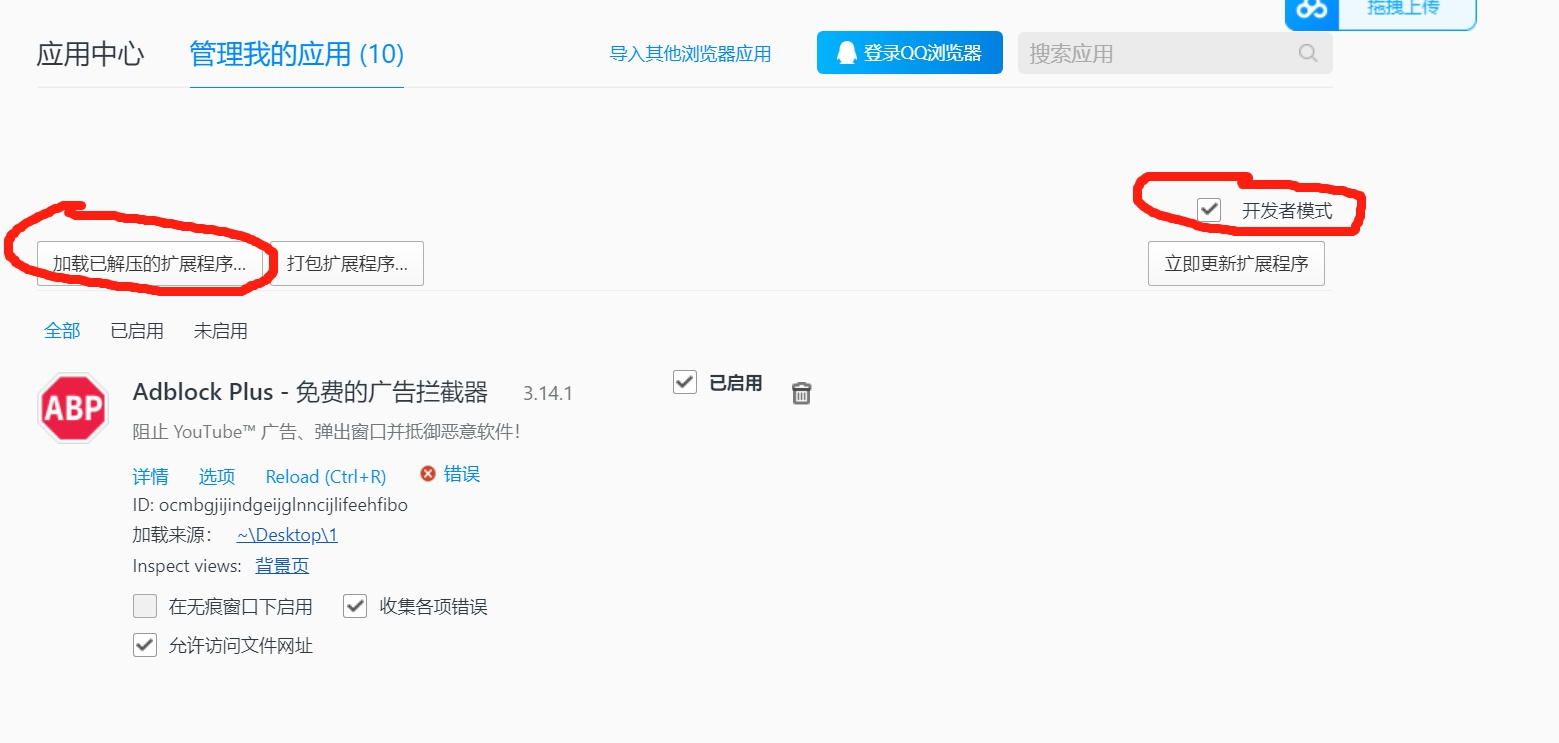Open the ~\Desktop\1 source path link
1559x743 pixels.
pyautogui.click(x=287, y=535)
